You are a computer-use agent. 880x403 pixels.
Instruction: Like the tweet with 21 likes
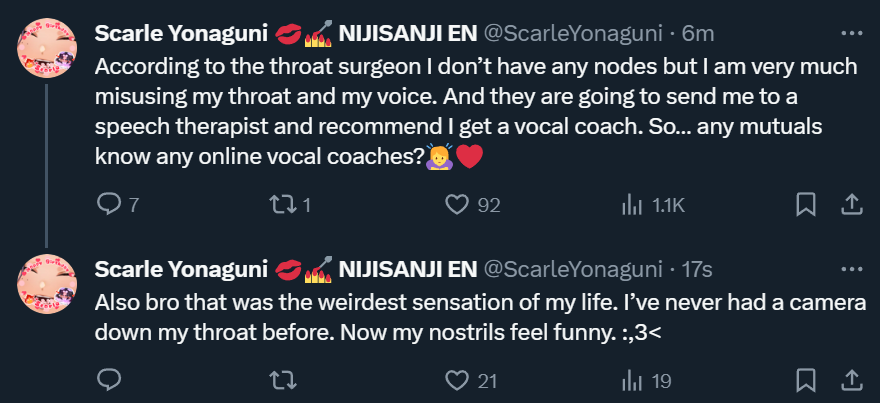(458, 380)
